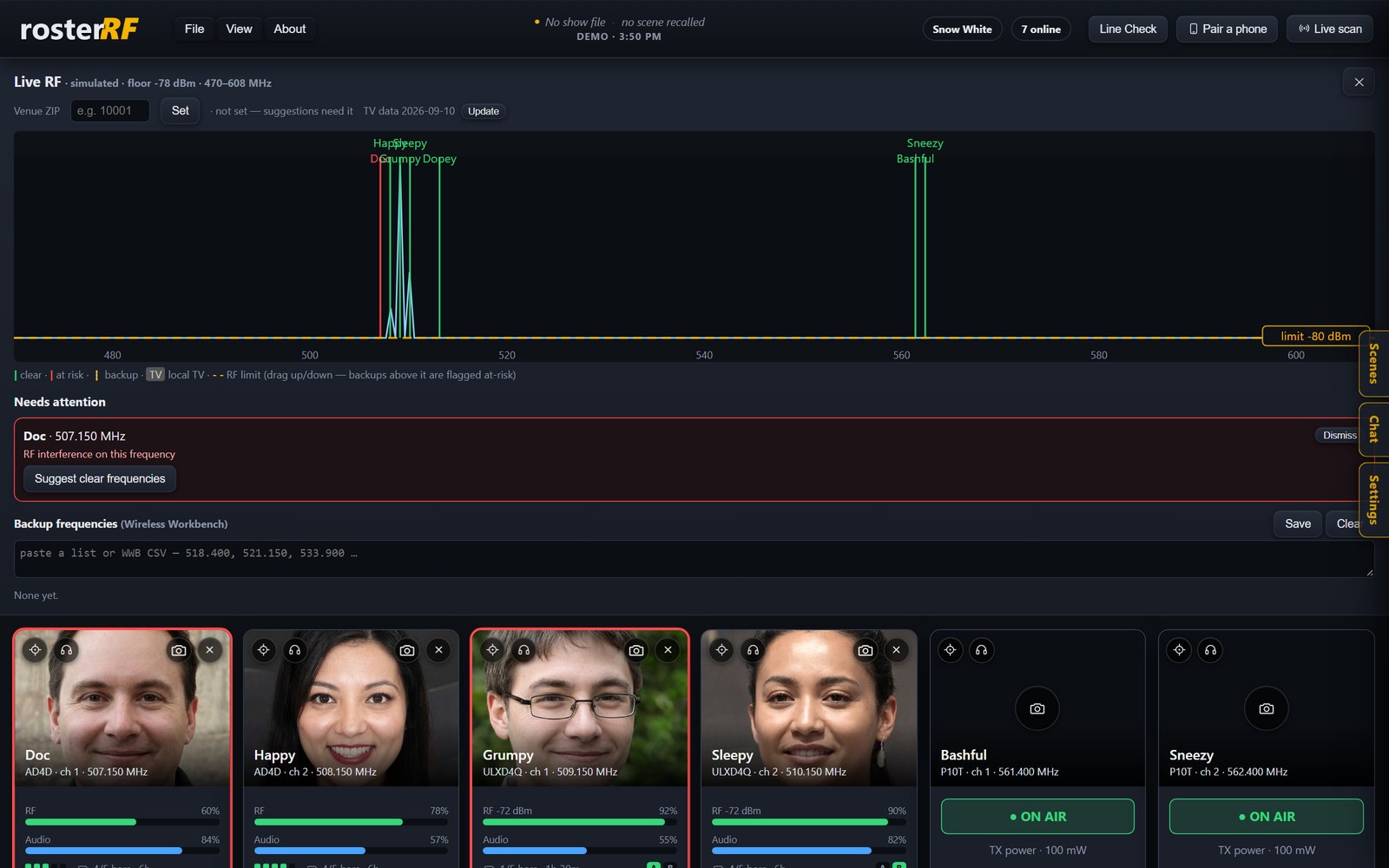Select the Dopey marker label on the spectrum
The image size is (1389, 868).
(439, 159)
